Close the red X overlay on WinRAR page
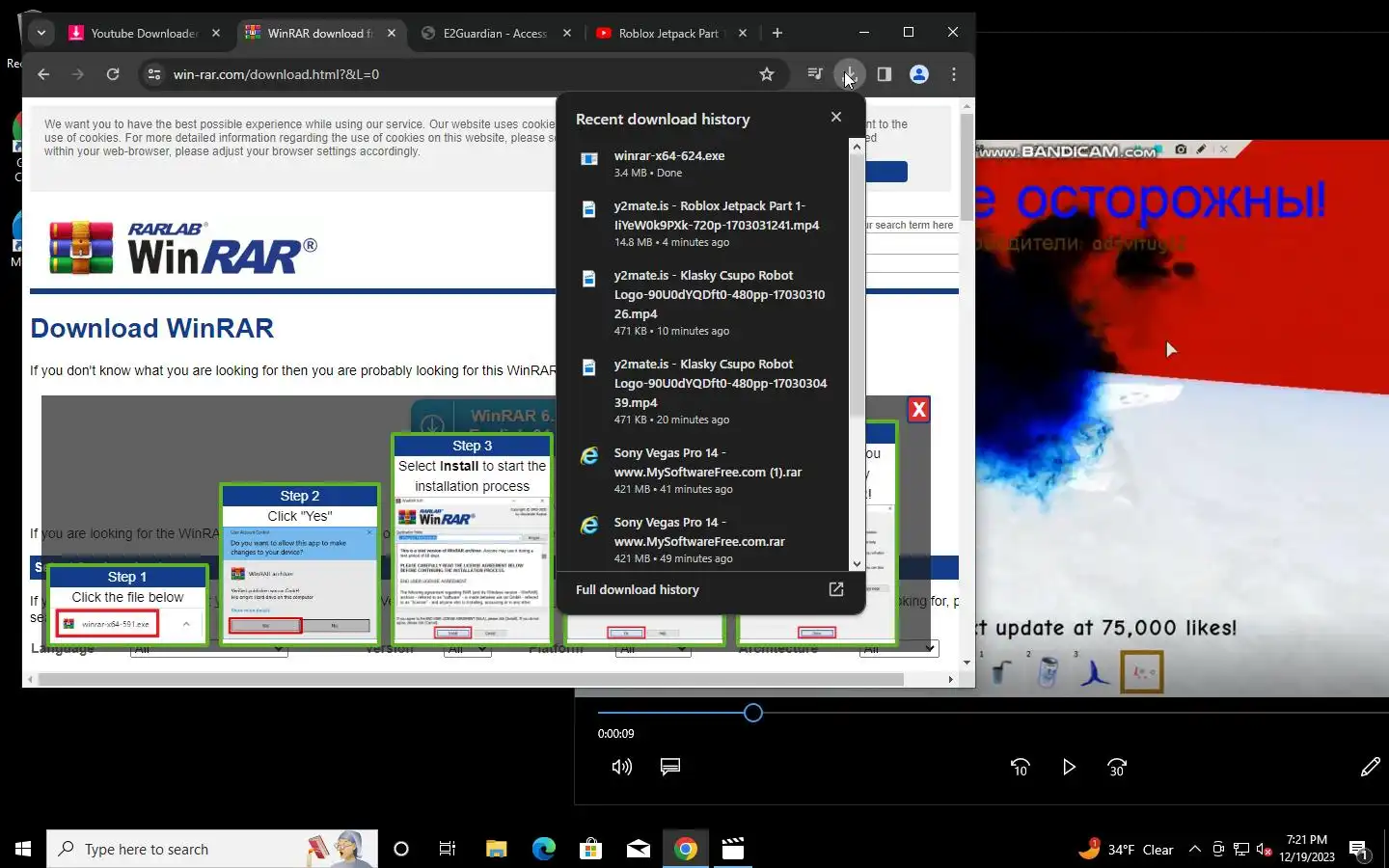Image resolution: width=1389 pixels, height=868 pixels. tap(919, 410)
